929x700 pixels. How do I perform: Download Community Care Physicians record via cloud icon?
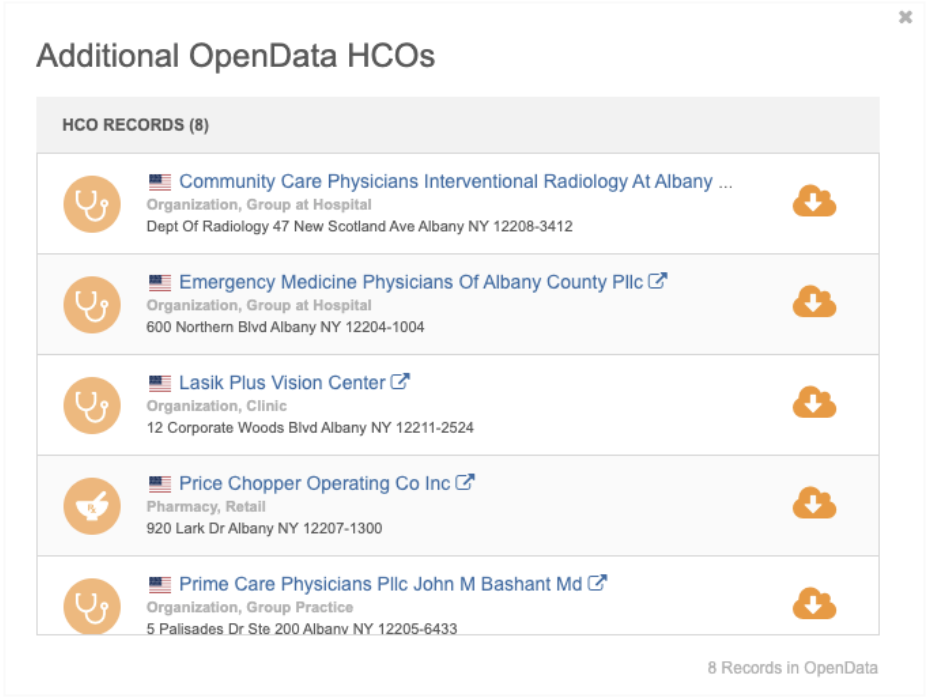tap(814, 202)
